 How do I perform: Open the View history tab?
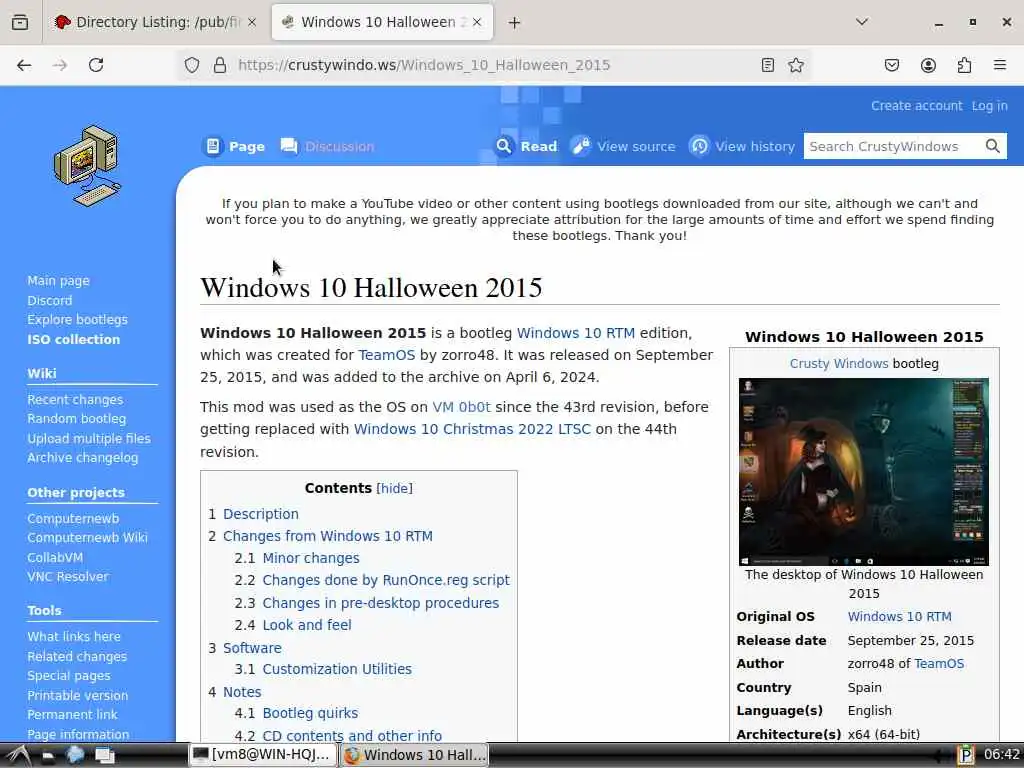click(743, 146)
